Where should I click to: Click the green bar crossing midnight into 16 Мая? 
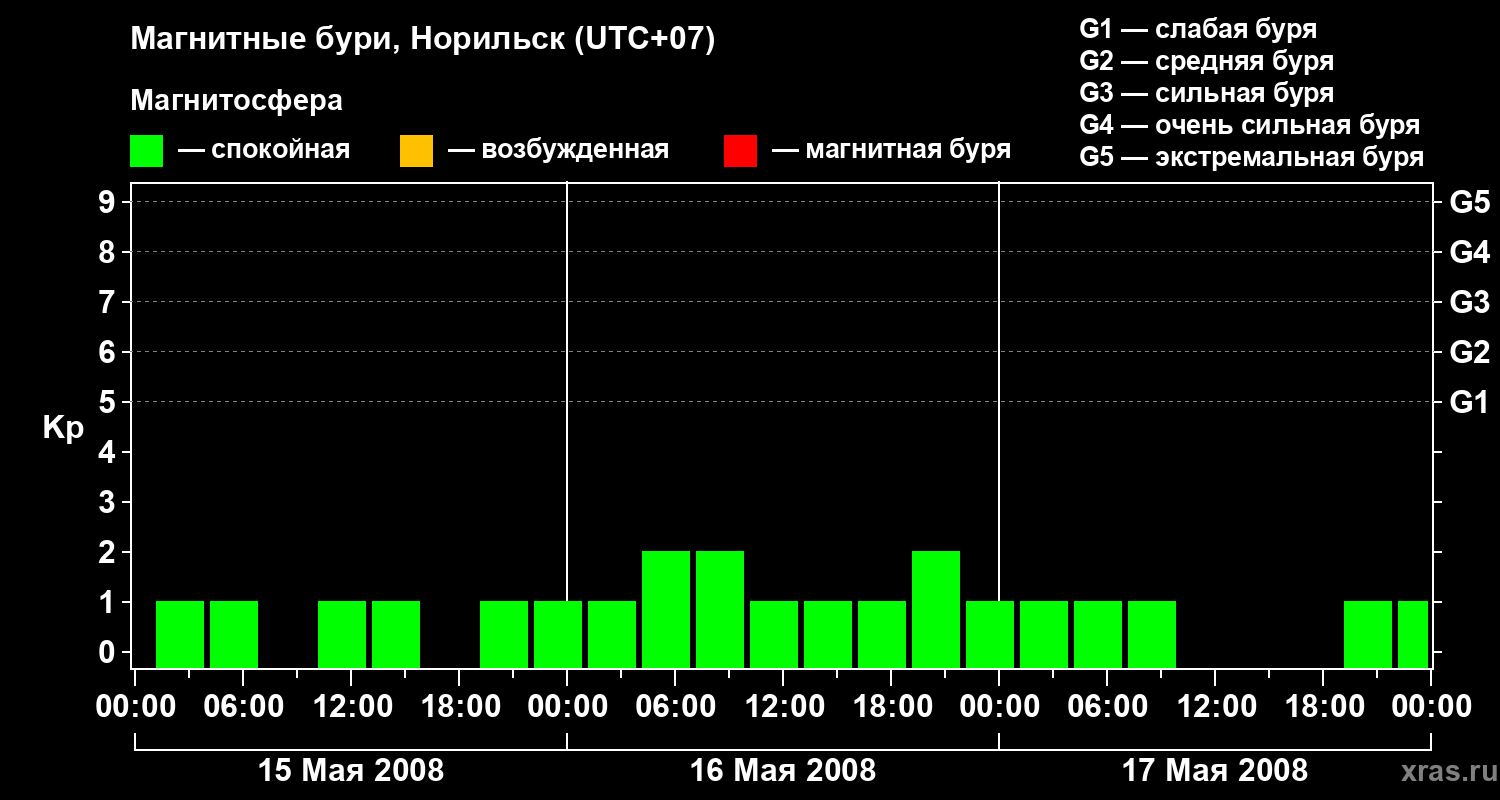click(x=558, y=634)
